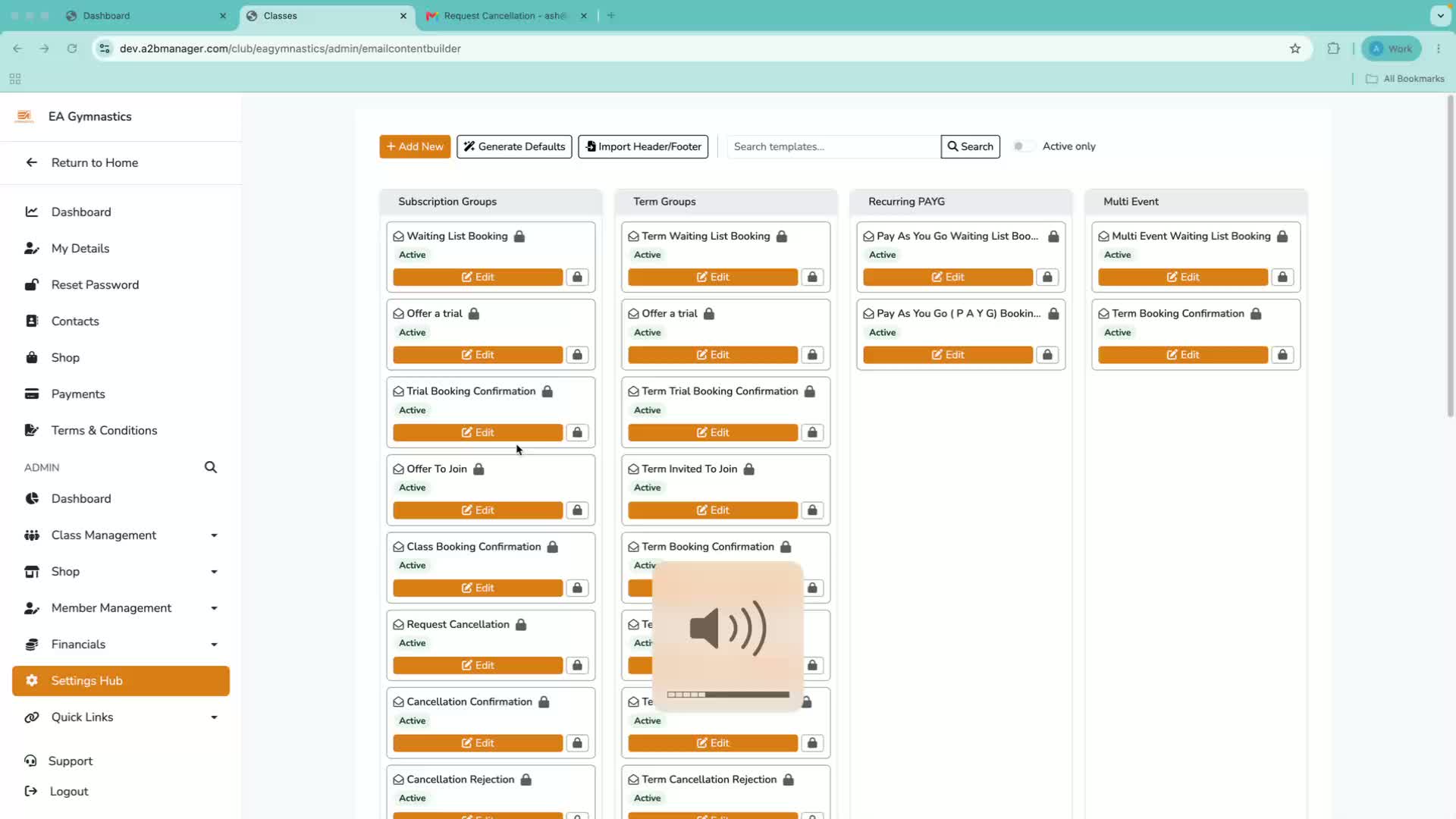Toggle the Active only switch
This screenshot has width=1456, height=819.
(1024, 146)
